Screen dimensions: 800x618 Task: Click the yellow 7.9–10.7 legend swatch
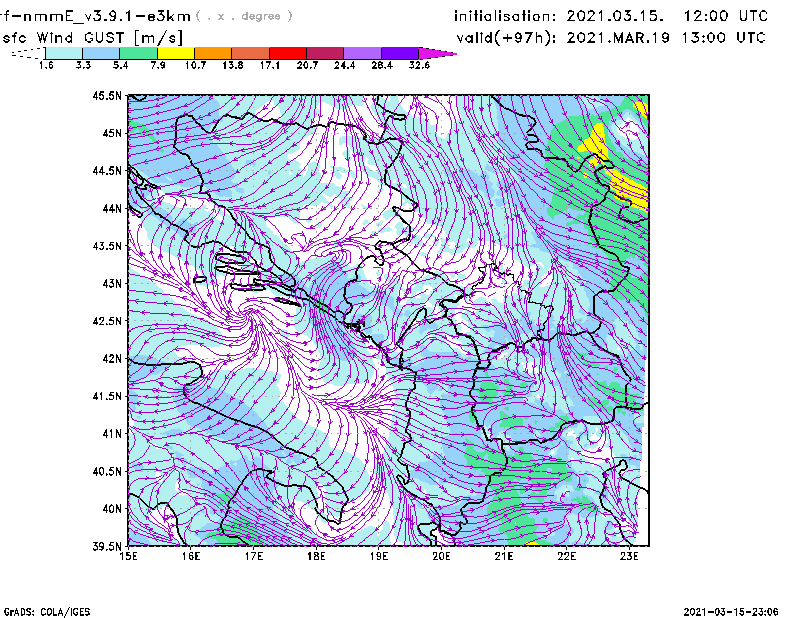coord(176,53)
